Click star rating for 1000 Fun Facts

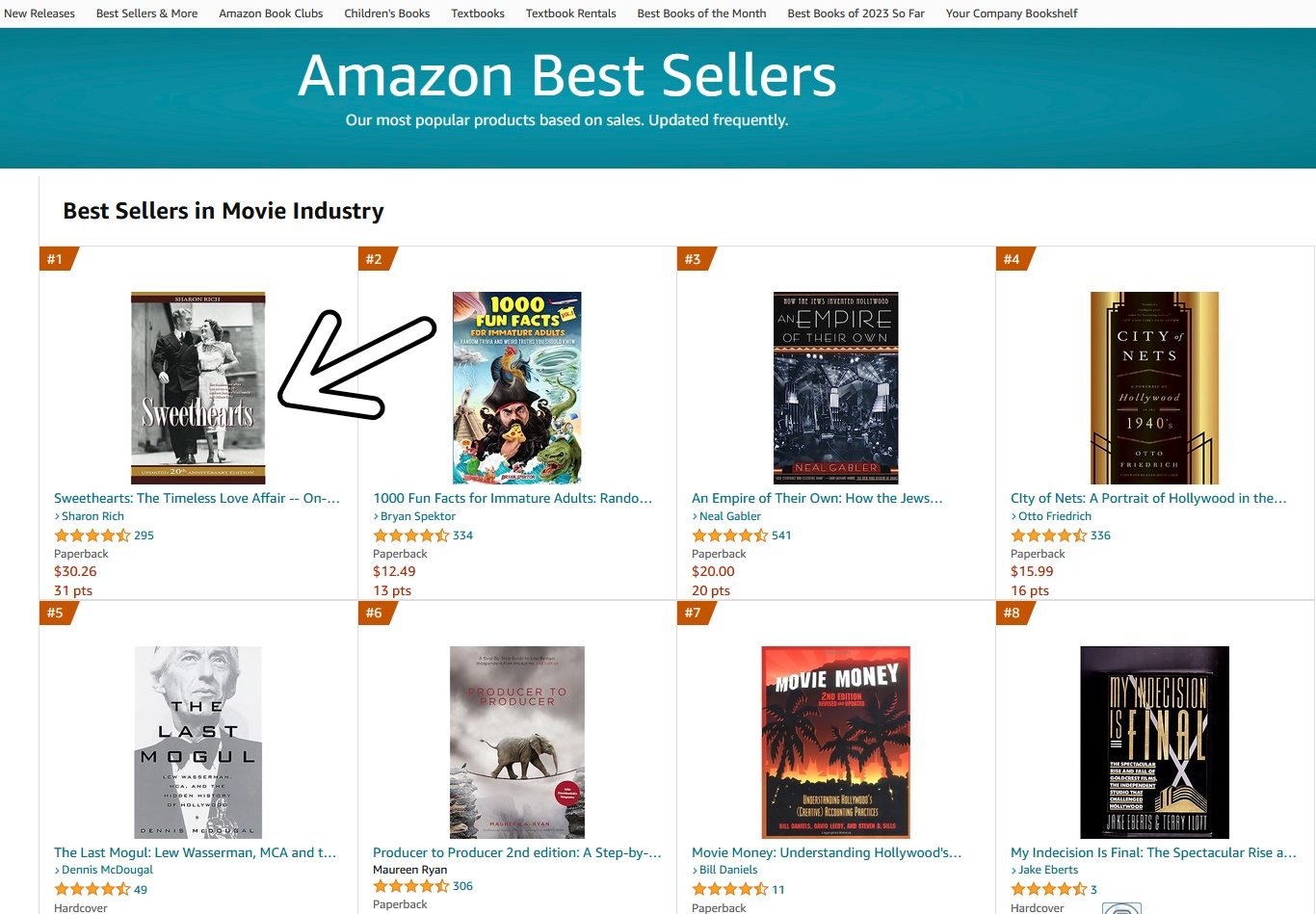pos(411,535)
